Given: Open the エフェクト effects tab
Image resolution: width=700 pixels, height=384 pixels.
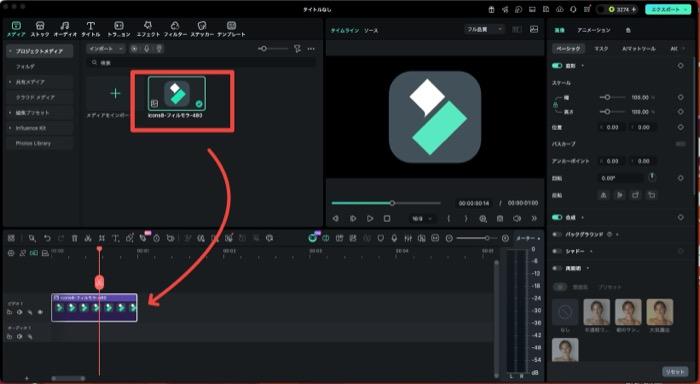Looking at the screenshot, I should coord(148,29).
